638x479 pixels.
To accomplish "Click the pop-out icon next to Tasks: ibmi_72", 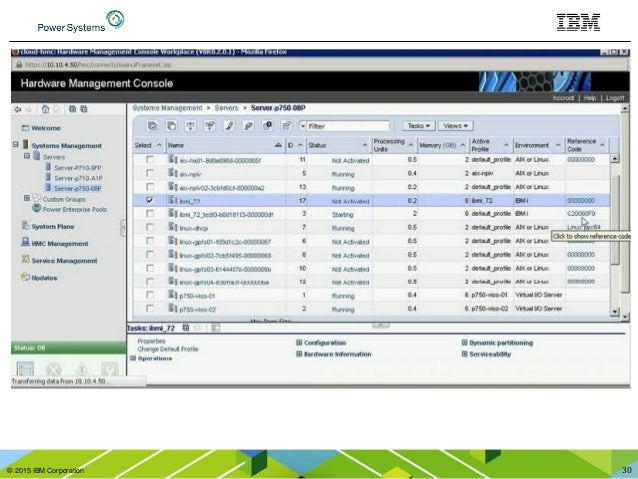I will [186, 328].
